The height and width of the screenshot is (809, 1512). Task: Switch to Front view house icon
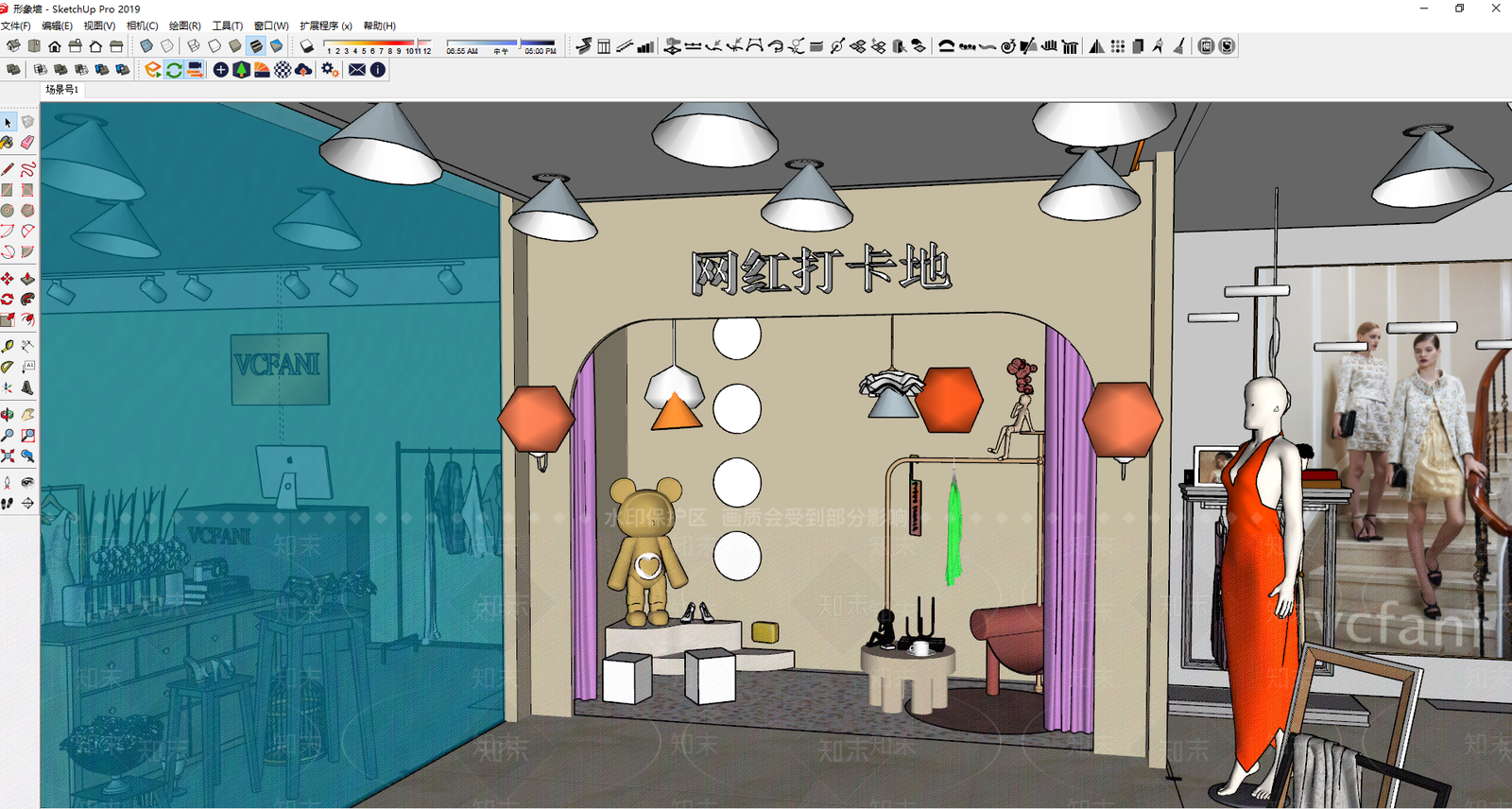(x=55, y=45)
